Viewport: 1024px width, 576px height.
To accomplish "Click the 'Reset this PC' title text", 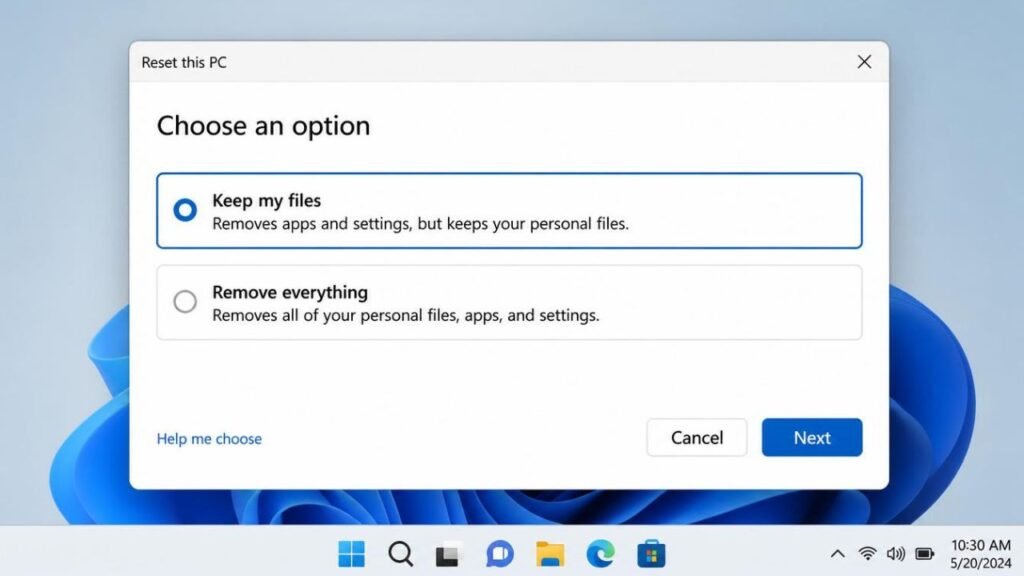I will [x=184, y=63].
